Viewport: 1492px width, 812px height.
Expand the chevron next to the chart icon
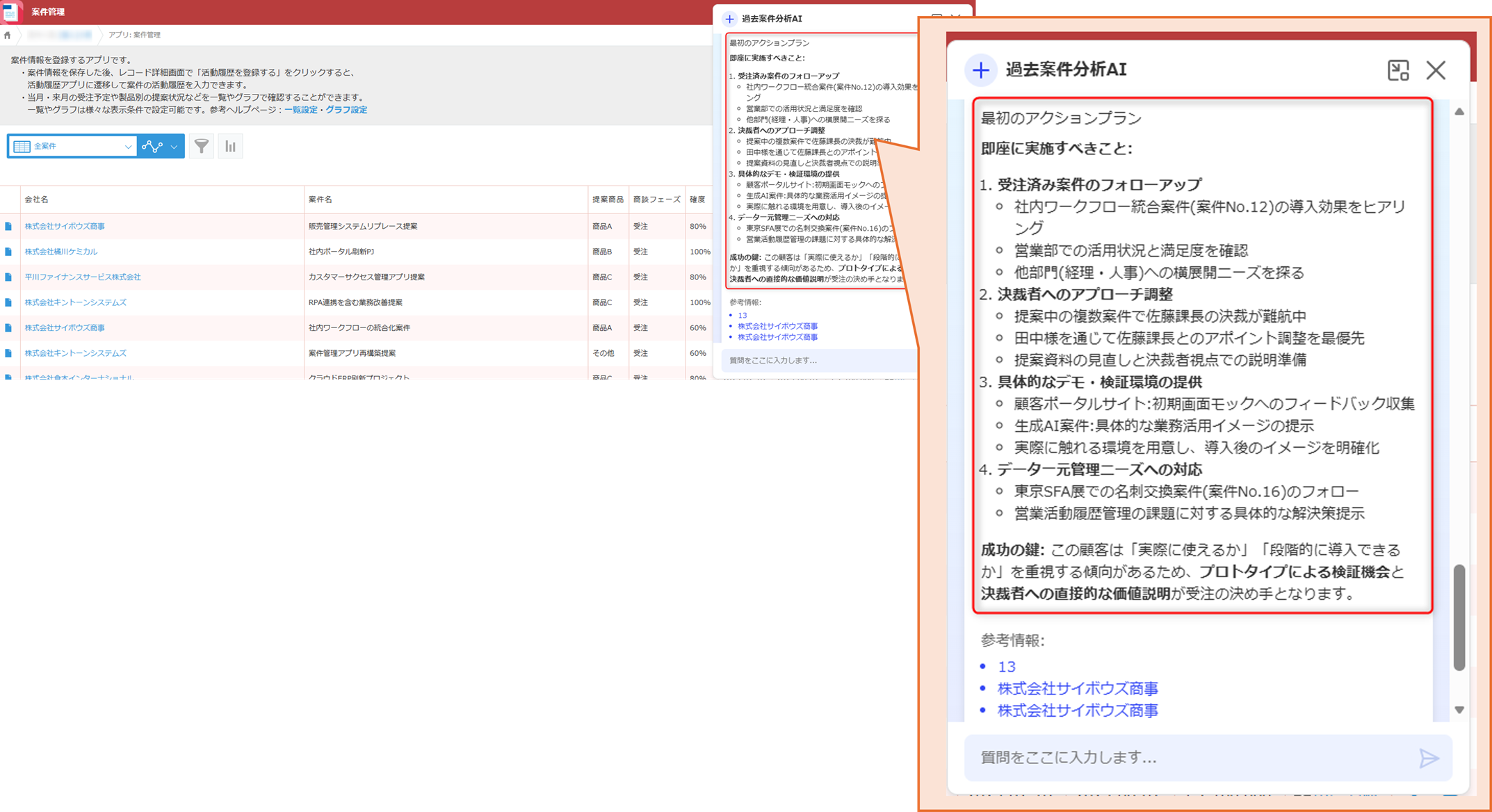click(173, 146)
